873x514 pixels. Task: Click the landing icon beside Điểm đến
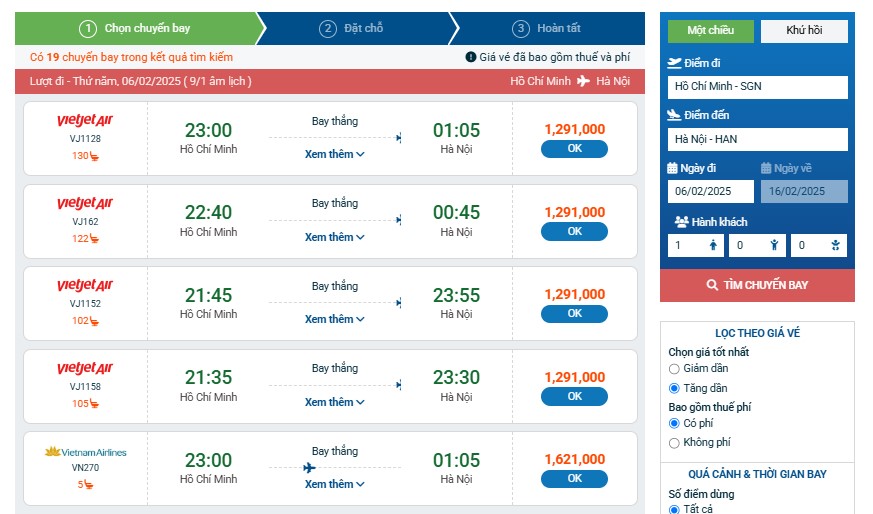[674, 115]
